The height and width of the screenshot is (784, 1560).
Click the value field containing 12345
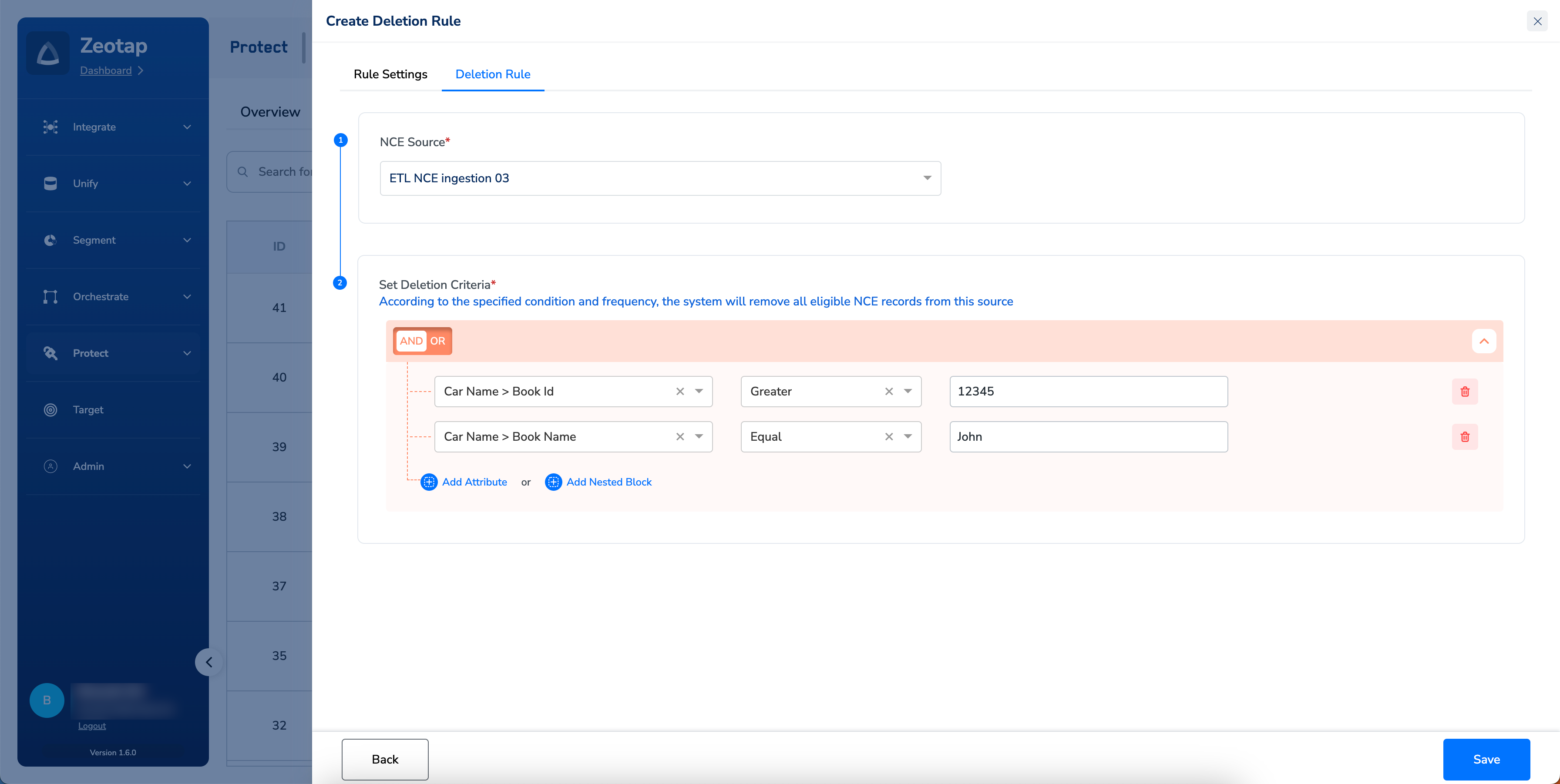1088,392
